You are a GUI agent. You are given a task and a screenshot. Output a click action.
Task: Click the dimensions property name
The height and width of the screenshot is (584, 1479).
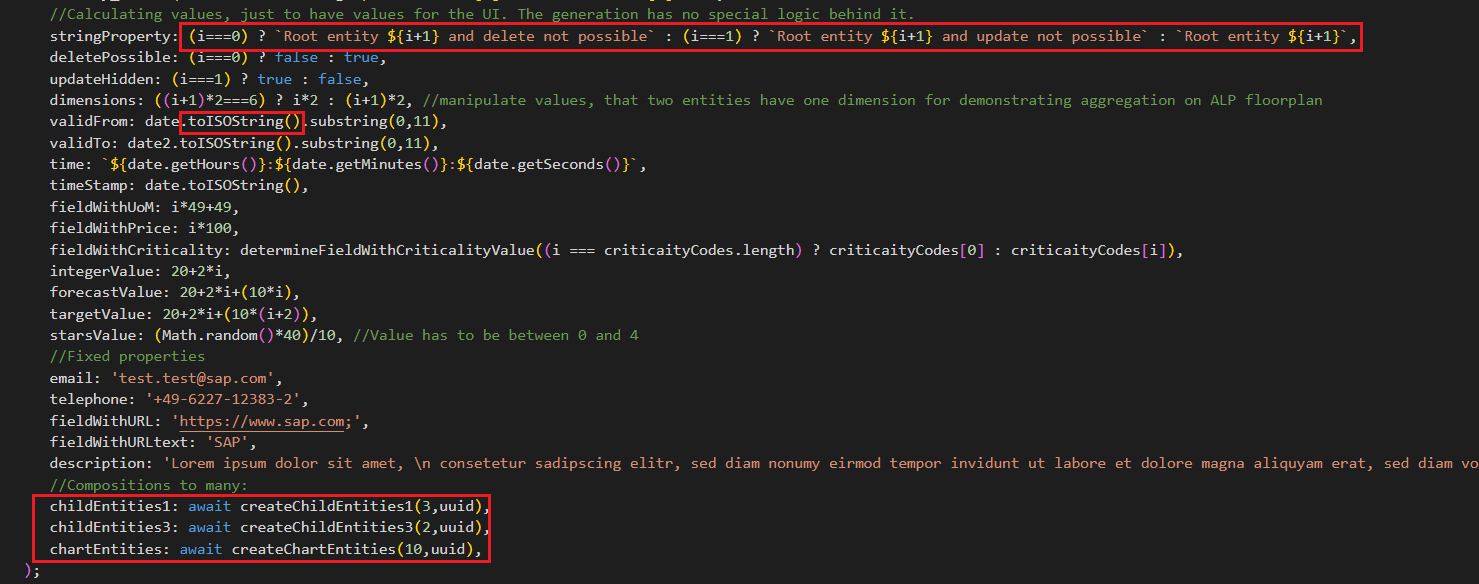tap(94, 100)
